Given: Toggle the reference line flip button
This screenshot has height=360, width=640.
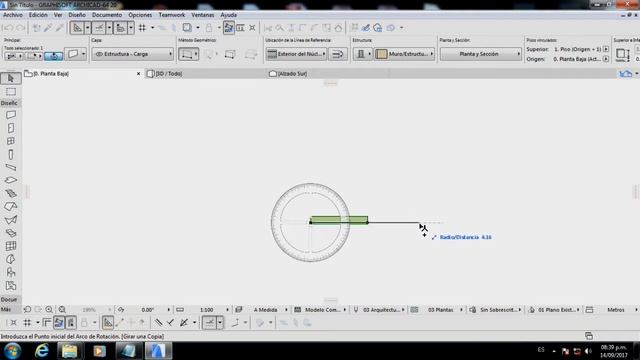Looking at the screenshot, I should (337, 54).
